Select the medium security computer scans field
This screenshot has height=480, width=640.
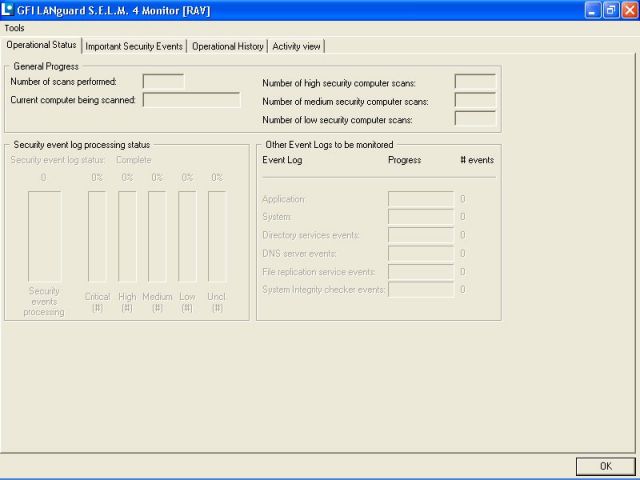[x=475, y=100]
